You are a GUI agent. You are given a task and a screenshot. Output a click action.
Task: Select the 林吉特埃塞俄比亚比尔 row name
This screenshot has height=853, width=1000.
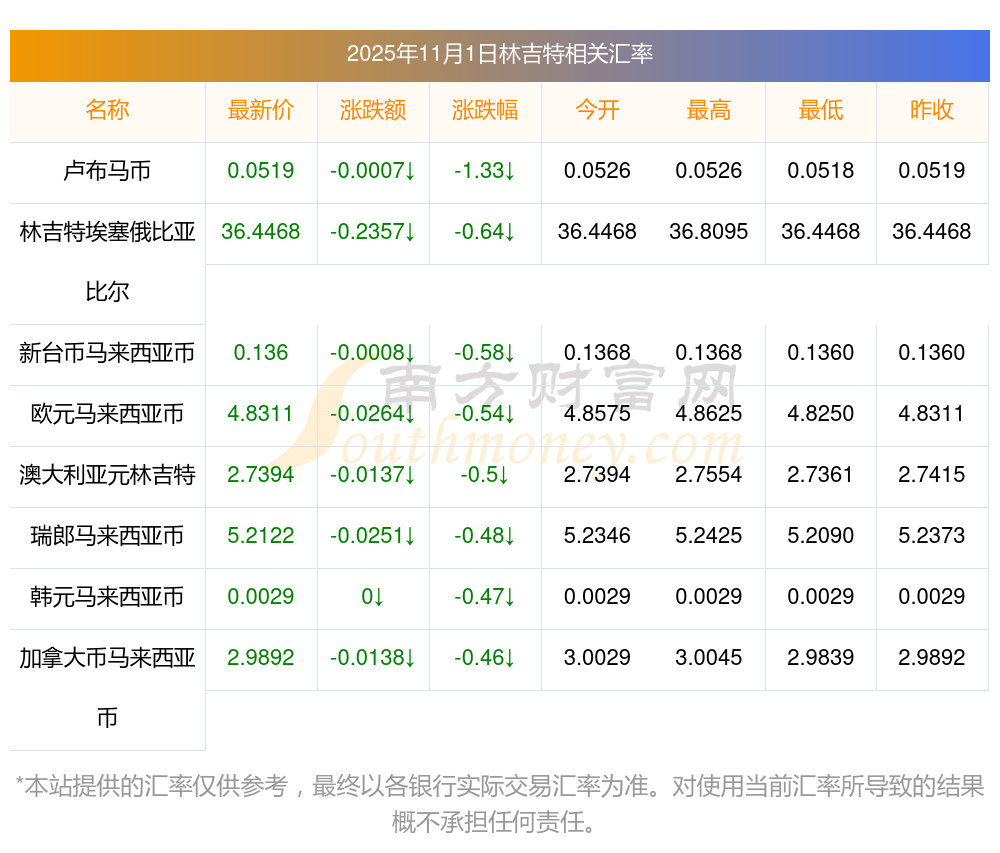107,262
